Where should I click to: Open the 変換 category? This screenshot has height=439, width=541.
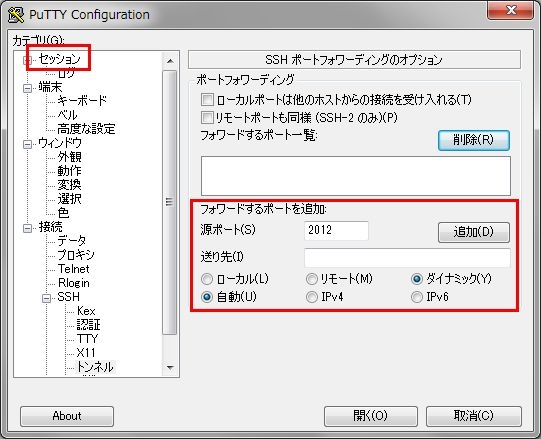click(x=69, y=185)
